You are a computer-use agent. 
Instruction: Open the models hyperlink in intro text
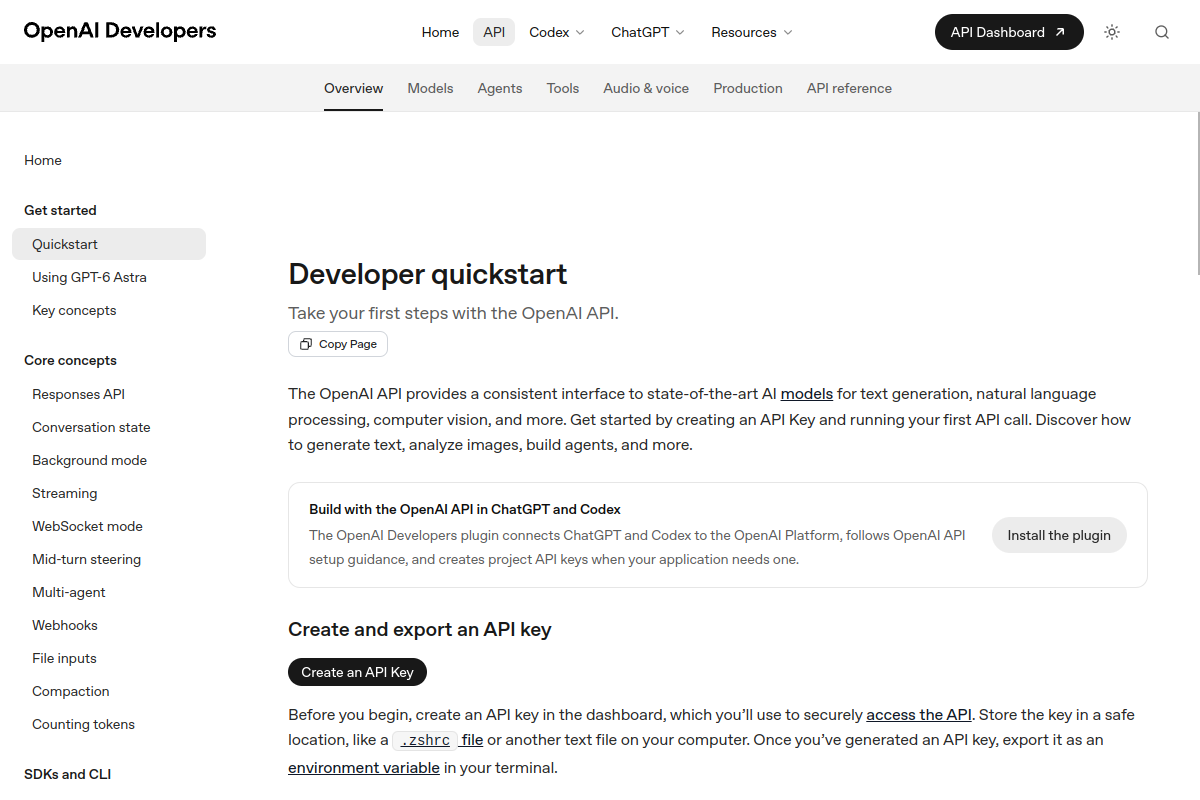pyautogui.click(x=807, y=394)
